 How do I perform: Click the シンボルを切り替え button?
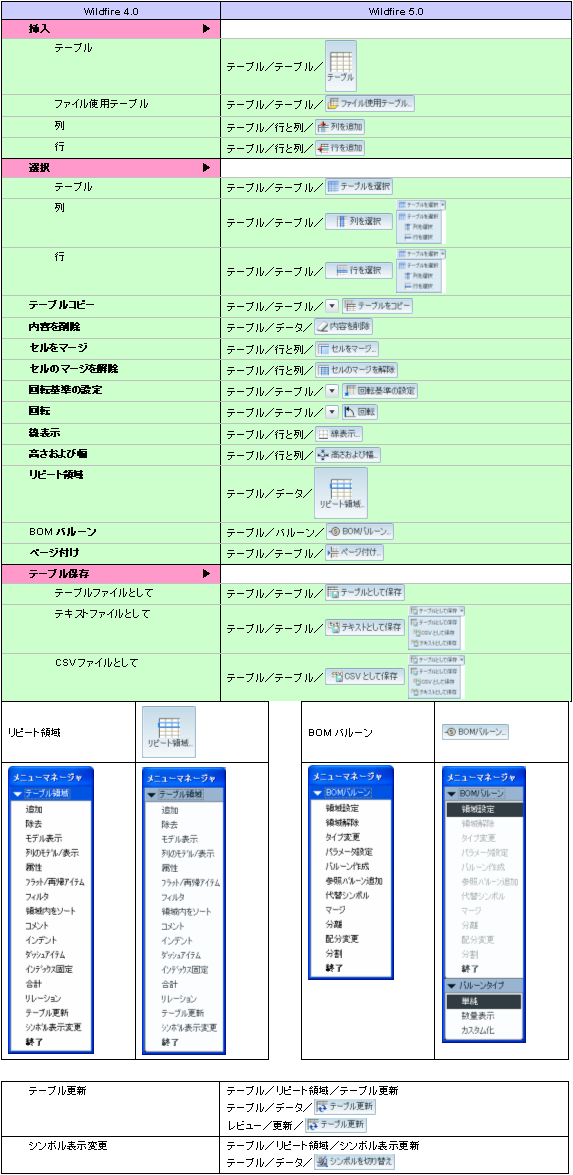click(x=354, y=1162)
